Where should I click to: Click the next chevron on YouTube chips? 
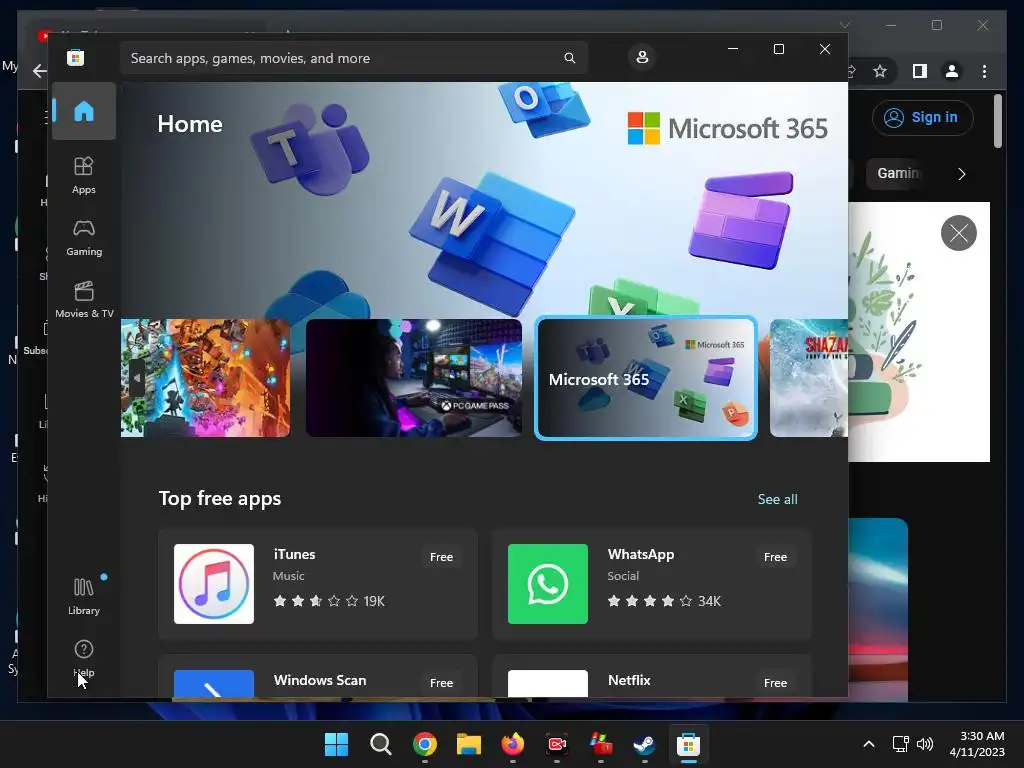pyautogui.click(x=961, y=174)
